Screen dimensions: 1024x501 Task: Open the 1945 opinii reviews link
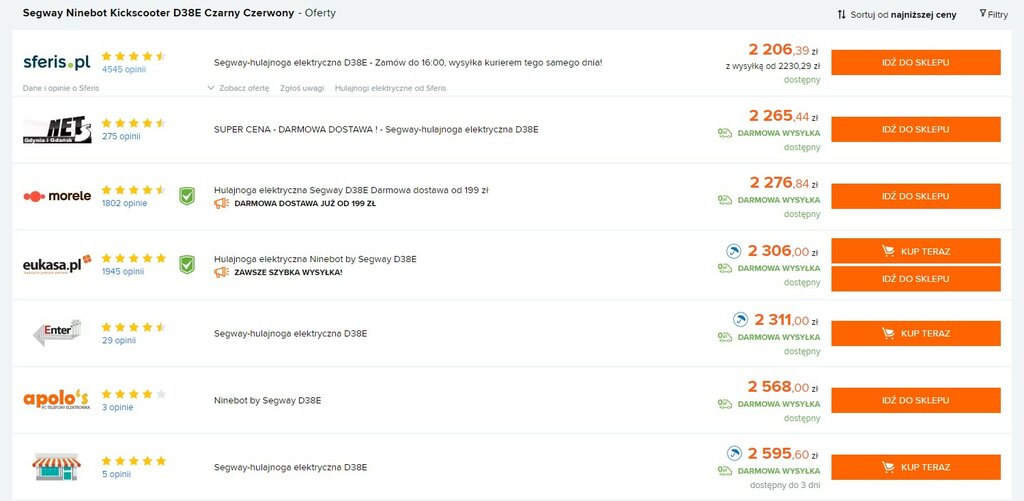(123, 272)
